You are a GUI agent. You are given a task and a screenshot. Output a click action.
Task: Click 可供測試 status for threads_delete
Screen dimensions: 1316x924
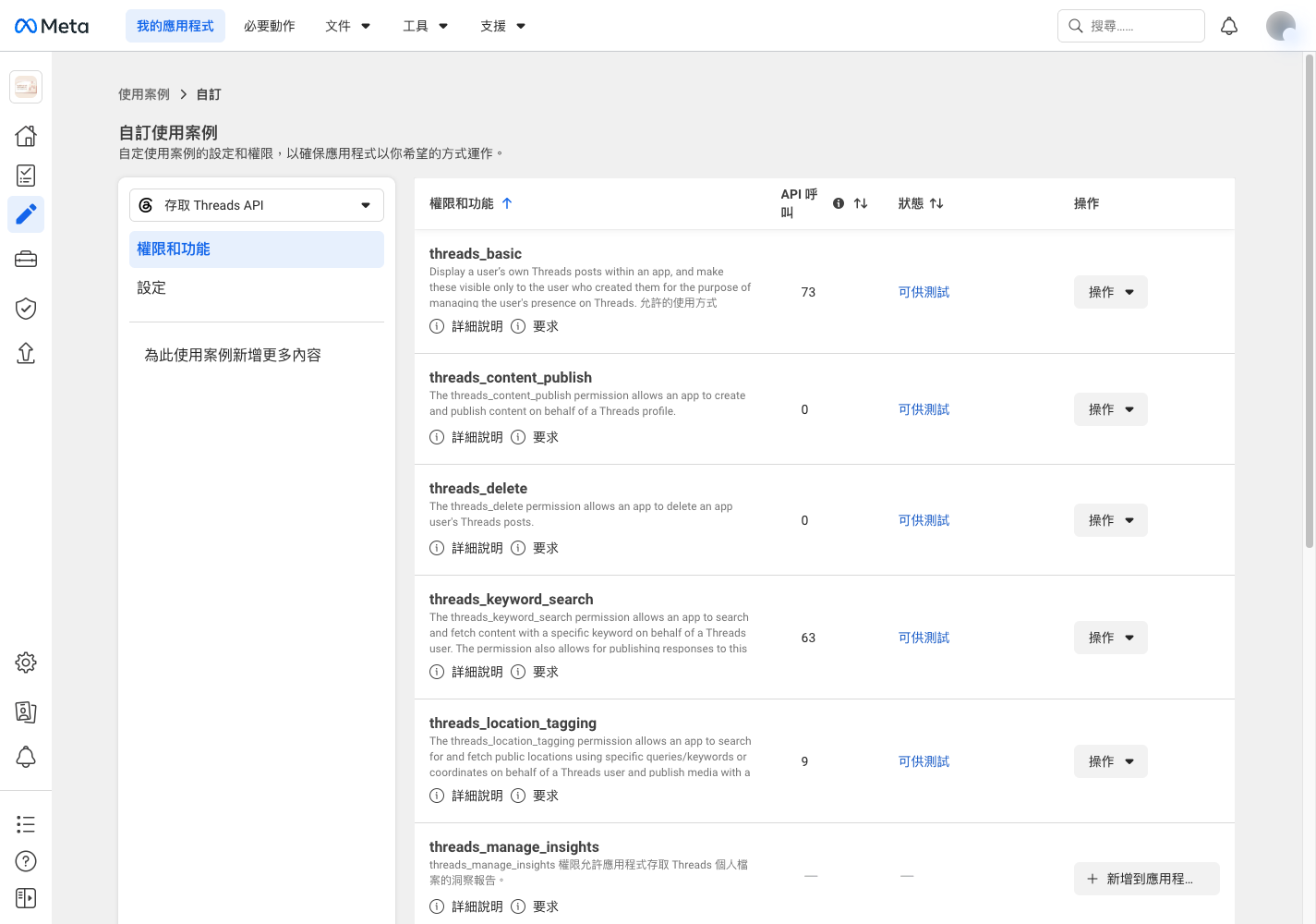point(924,520)
